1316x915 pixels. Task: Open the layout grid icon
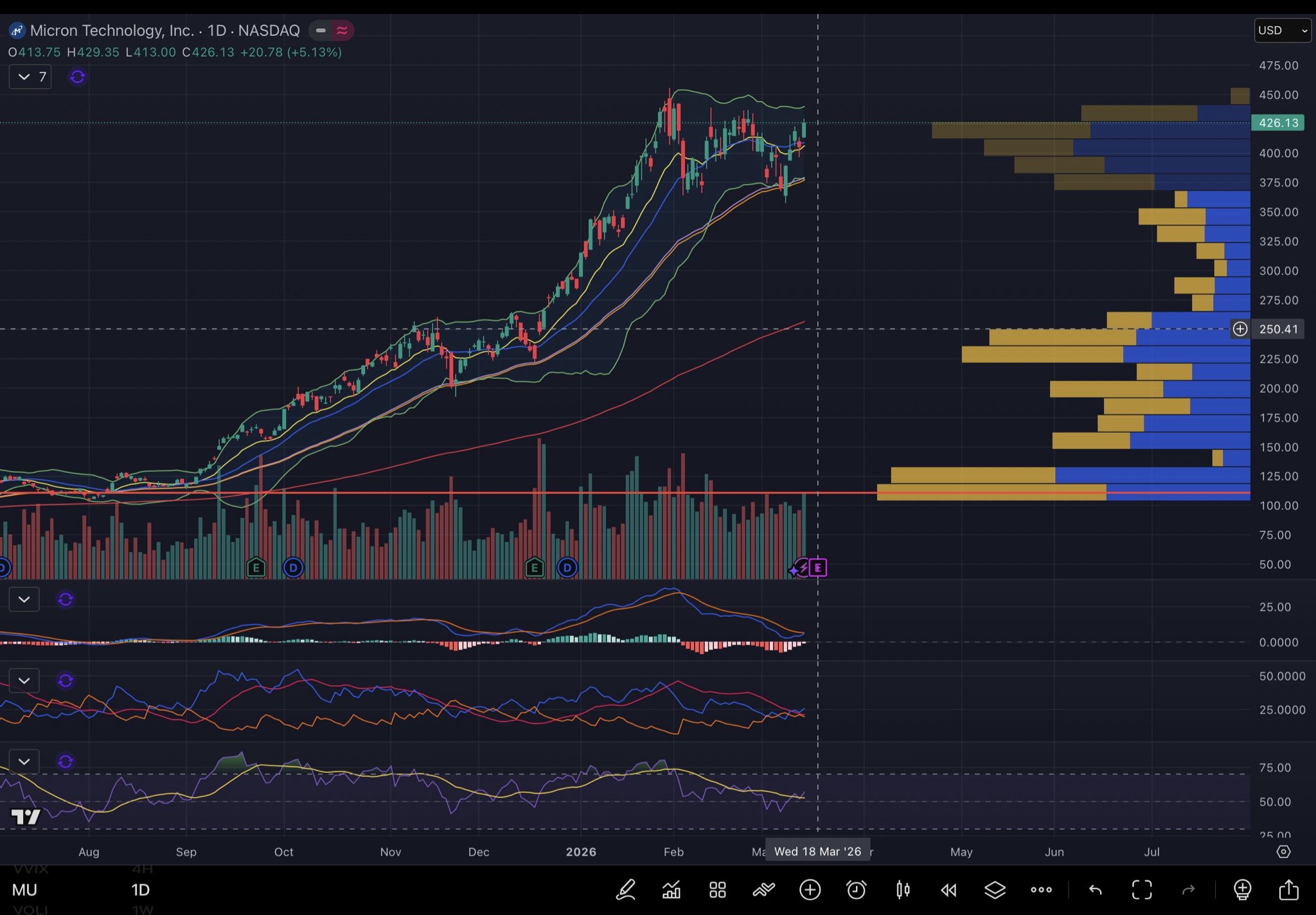pyautogui.click(x=717, y=890)
